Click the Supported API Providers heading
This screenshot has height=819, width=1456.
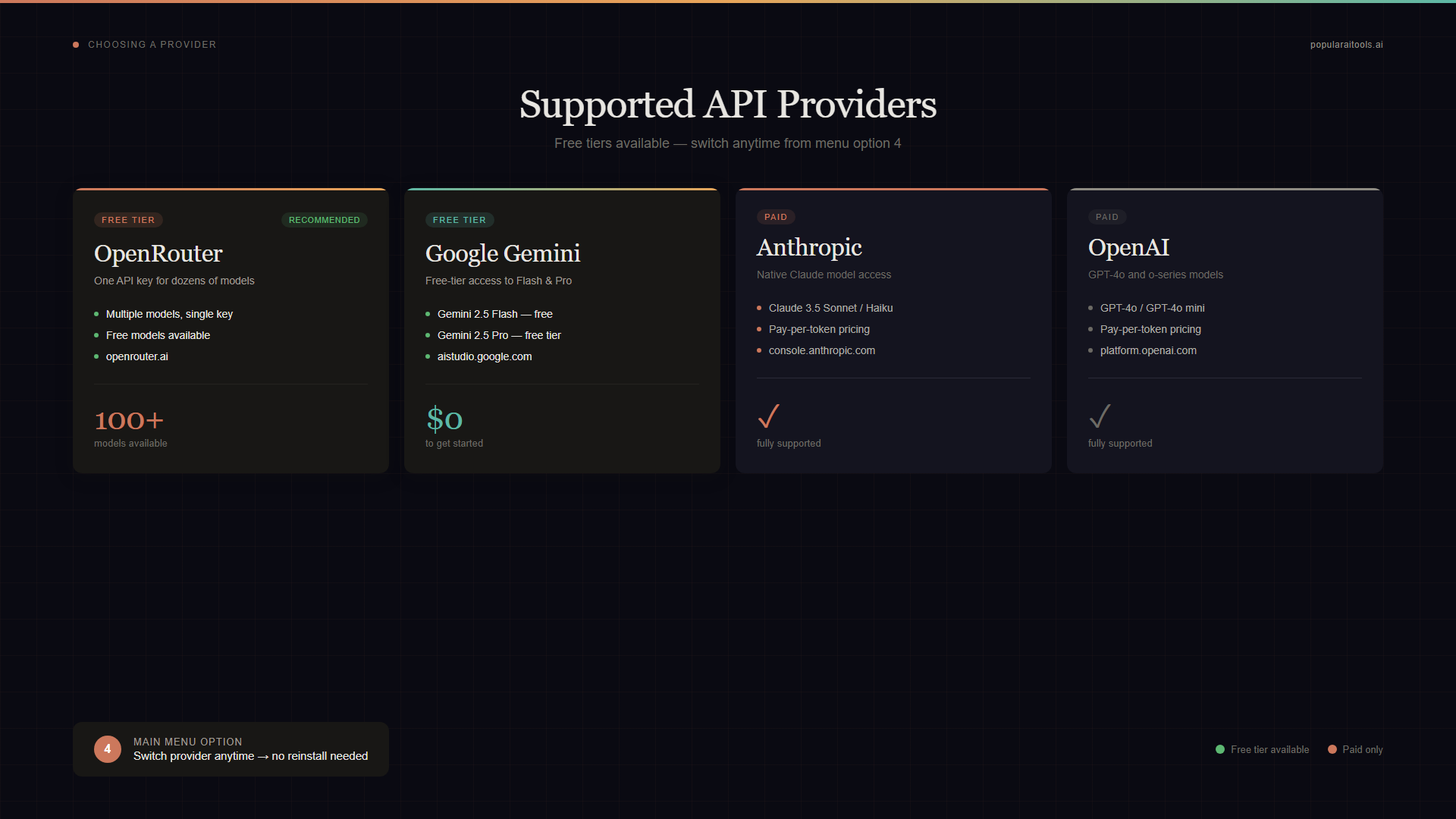pos(728,104)
